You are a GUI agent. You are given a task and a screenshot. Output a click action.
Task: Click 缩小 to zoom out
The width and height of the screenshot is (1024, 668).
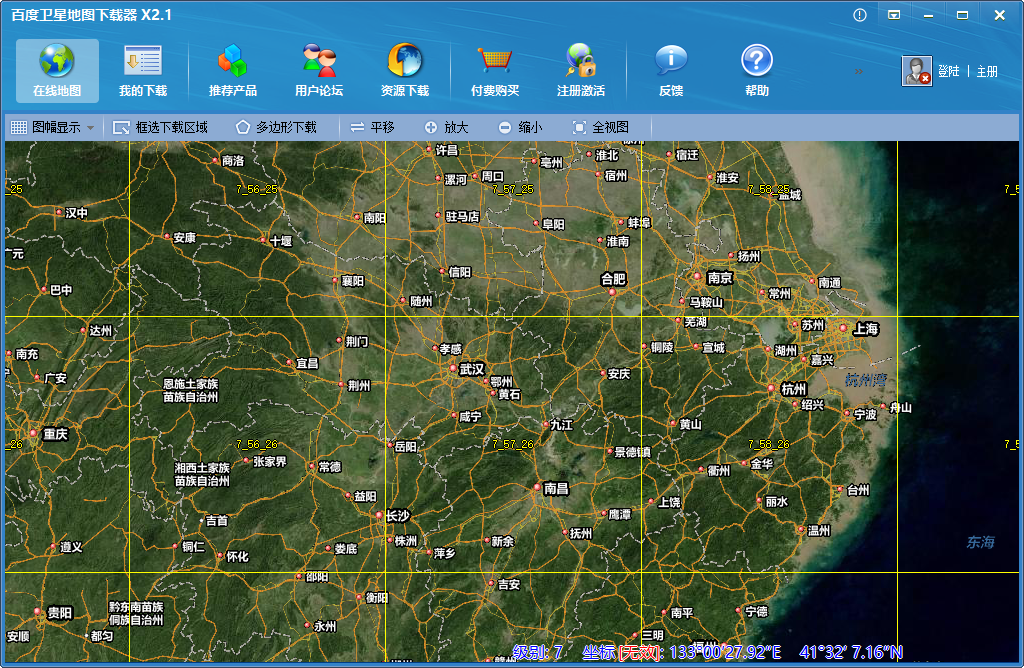tap(520, 128)
